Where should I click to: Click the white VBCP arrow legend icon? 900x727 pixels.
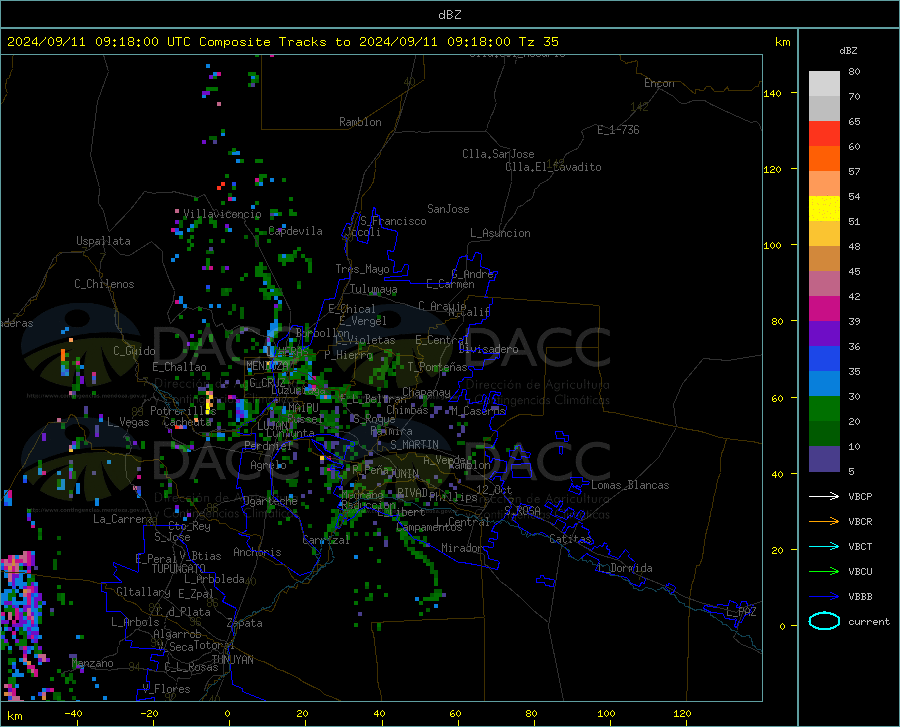pyautogui.click(x=824, y=496)
